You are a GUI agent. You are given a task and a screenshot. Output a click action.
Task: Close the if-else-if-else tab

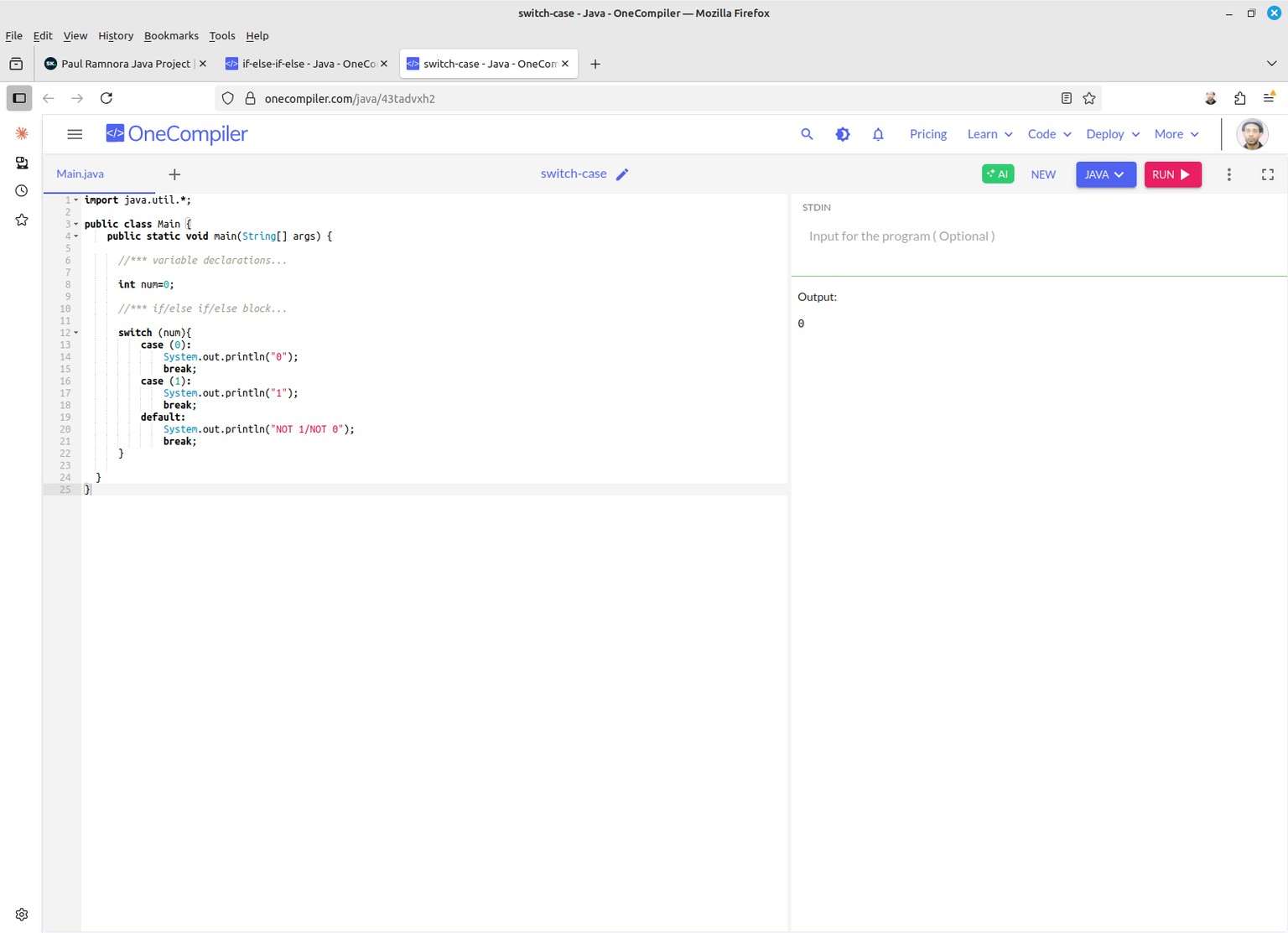384,64
